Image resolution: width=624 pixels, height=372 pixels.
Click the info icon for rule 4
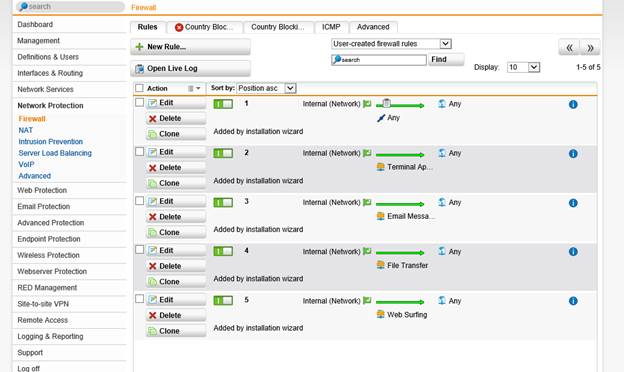click(x=573, y=252)
